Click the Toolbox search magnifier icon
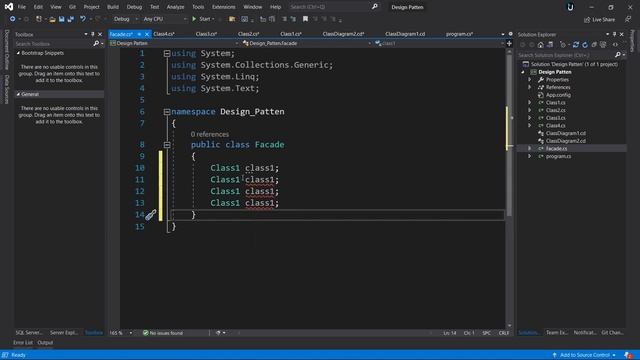 pos(96,44)
